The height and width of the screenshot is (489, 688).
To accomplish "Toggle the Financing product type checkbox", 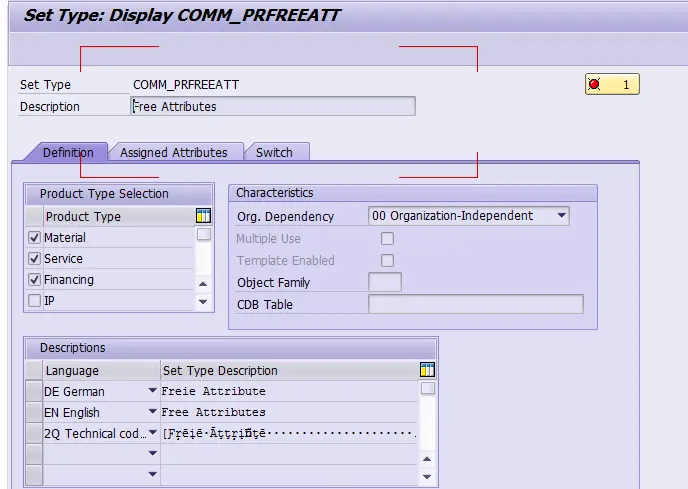I will tap(34, 280).
